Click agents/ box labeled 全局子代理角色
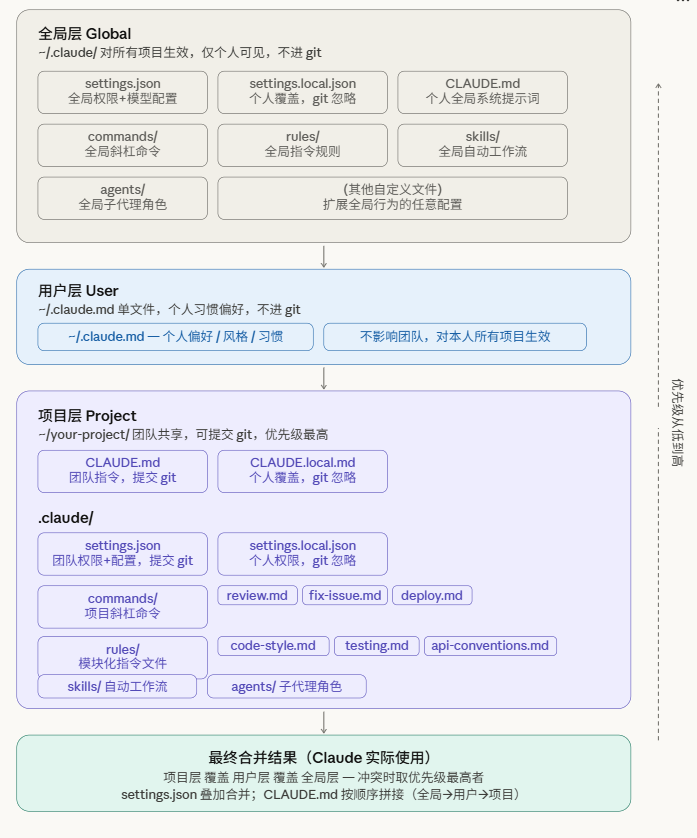The image size is (697, 838). [x=122, y=198]
